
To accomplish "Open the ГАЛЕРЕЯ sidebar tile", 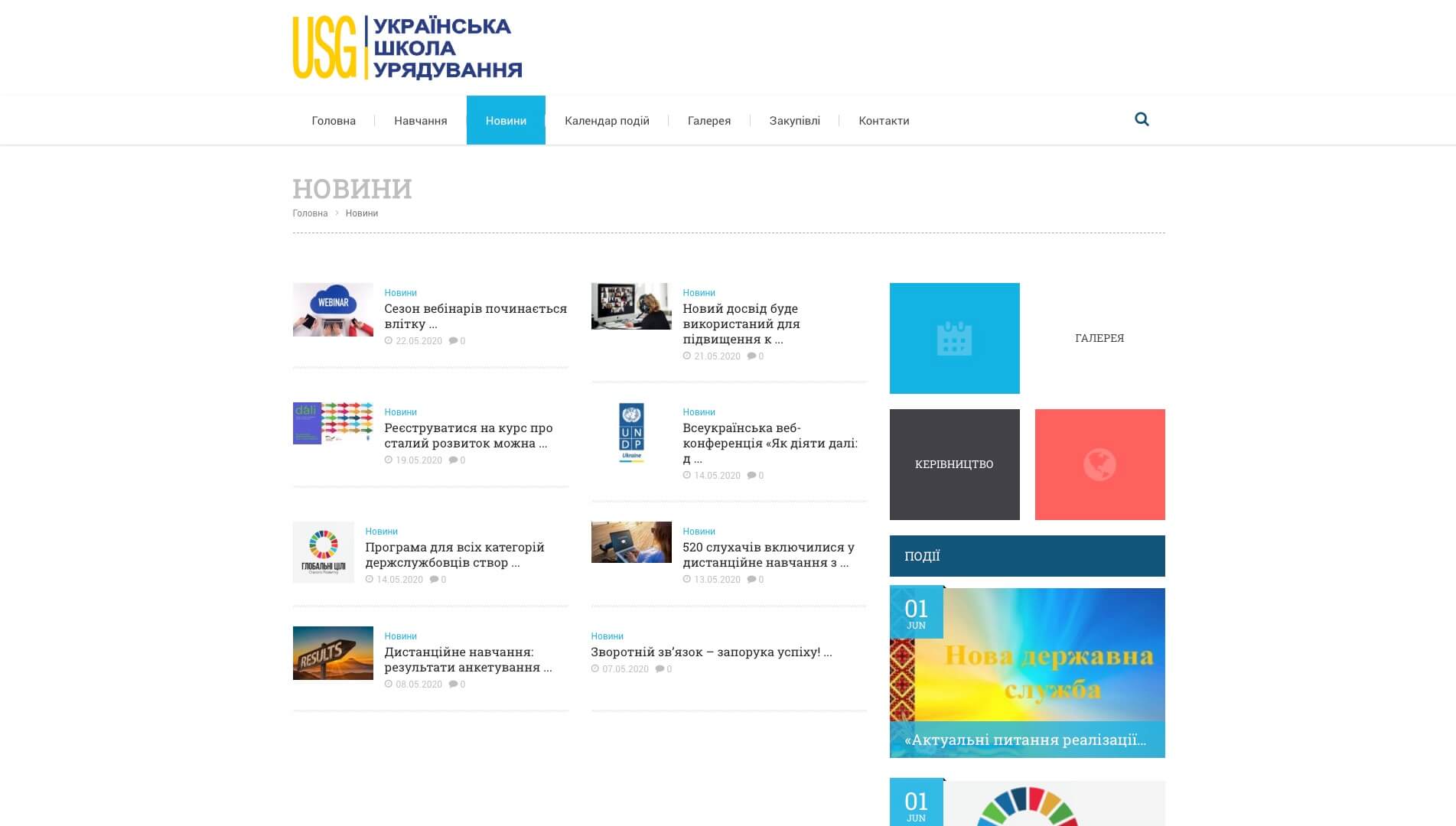I will (x=1099, y=338).
